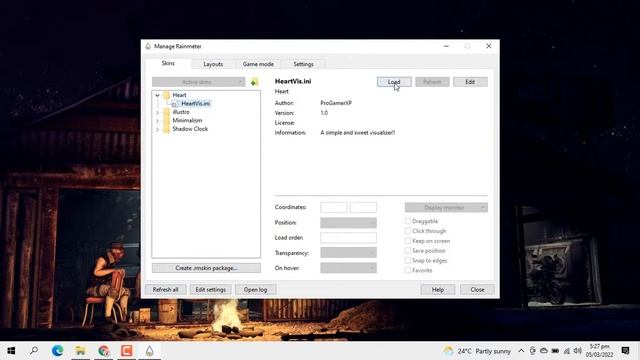Click the Heart folder icon
Viewport: 640px width, 360px height.
click(166, 95)
